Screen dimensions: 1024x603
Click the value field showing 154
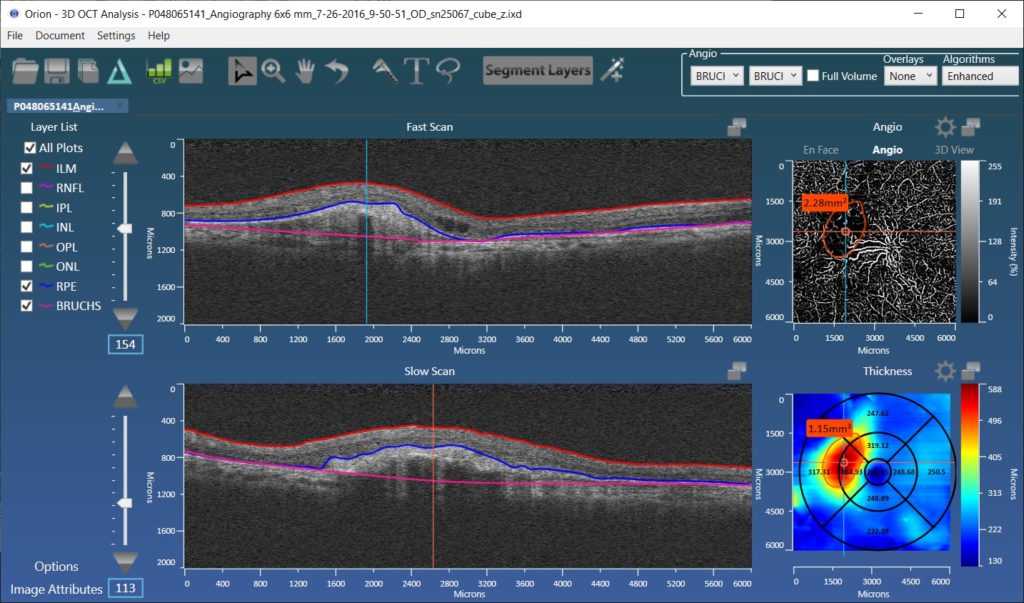126,343
